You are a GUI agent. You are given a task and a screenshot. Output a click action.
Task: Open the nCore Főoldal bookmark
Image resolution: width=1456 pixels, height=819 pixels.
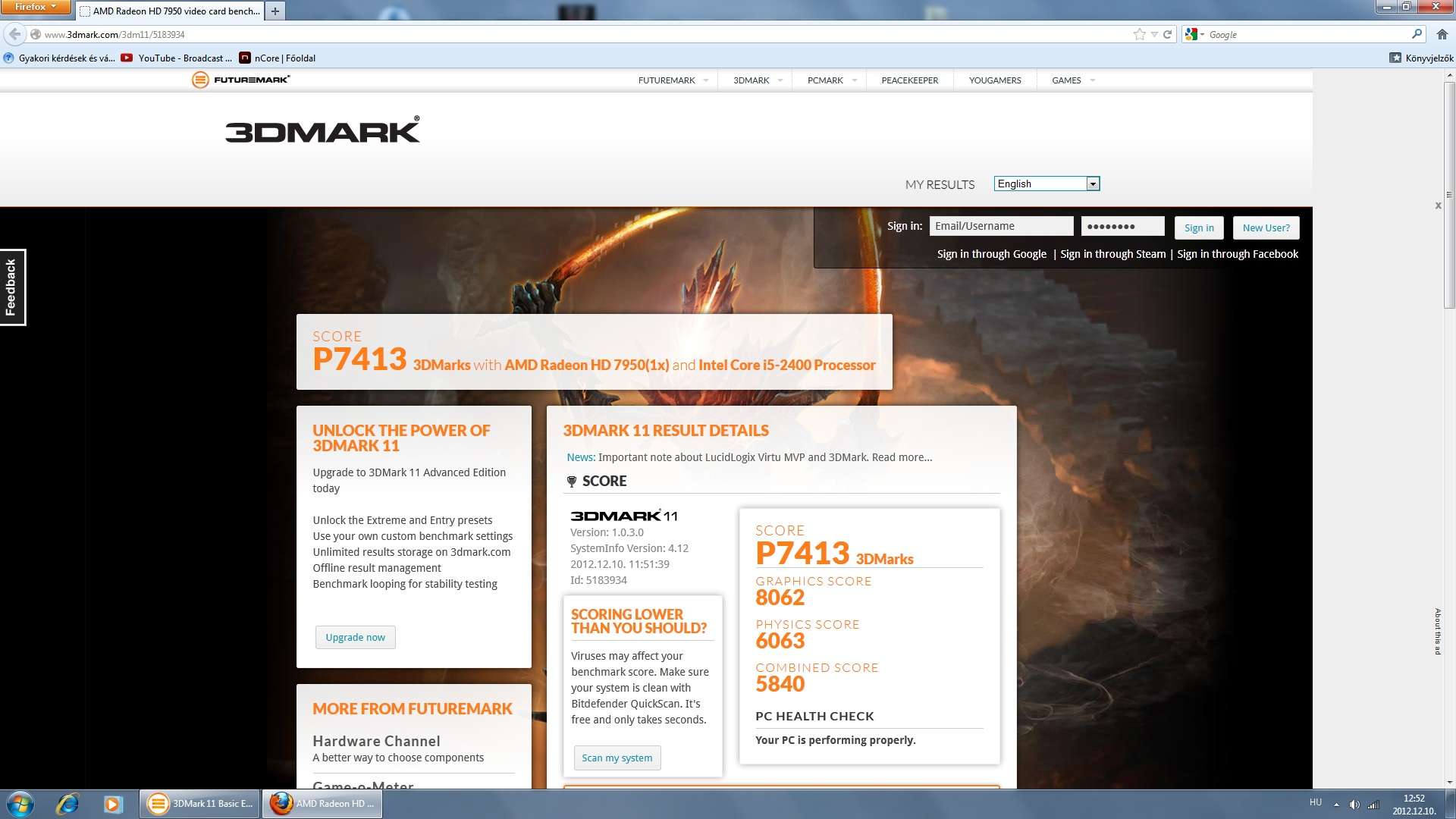pyautogui.click(x=277, y=58)
